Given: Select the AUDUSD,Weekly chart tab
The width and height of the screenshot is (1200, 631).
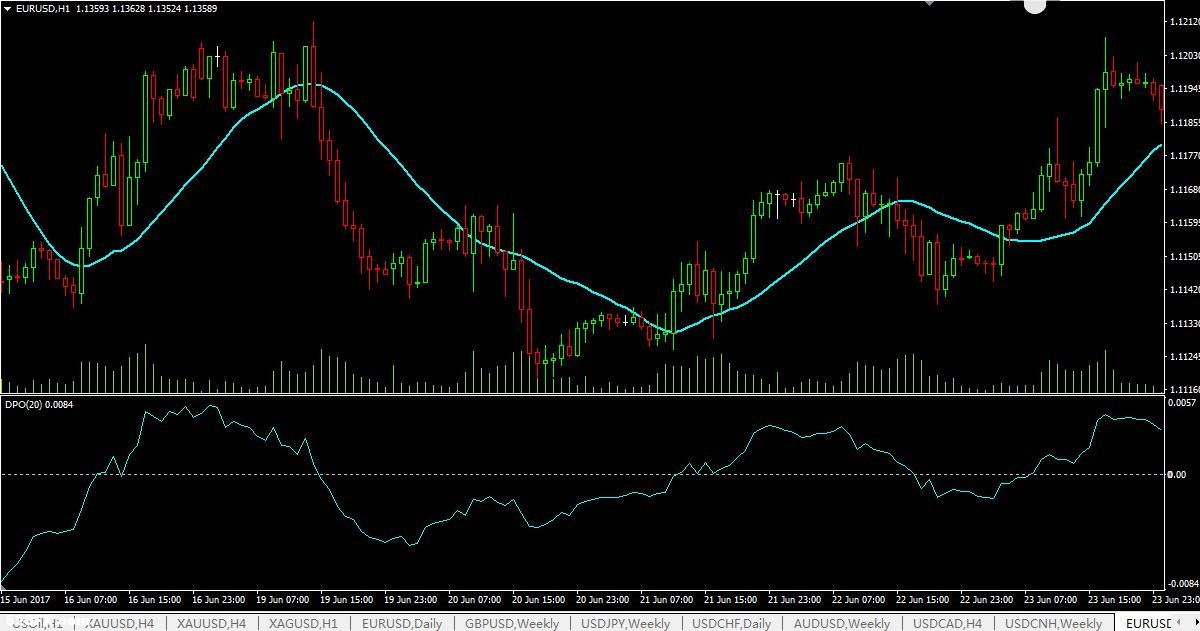Looking at the screenshot, I should pyautogui.click(x=842, y=623).
